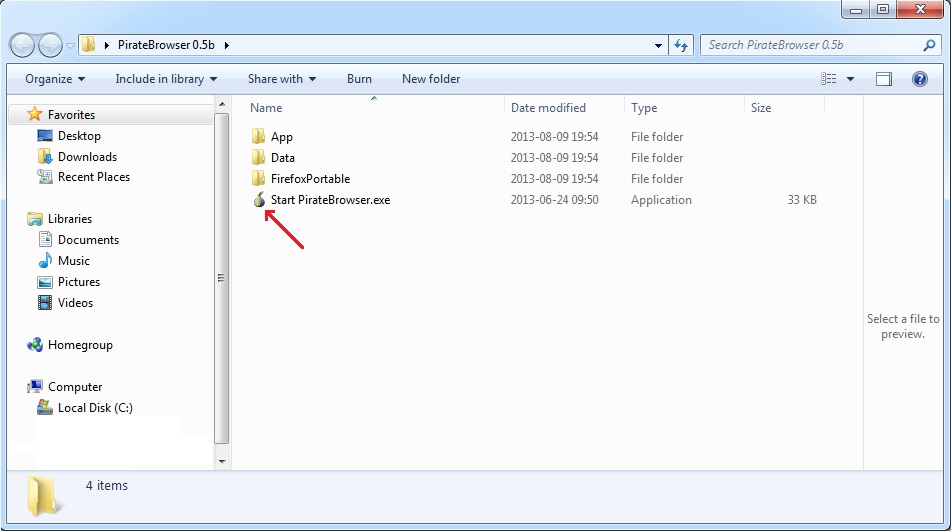Click the Favorites star icon

35,114
